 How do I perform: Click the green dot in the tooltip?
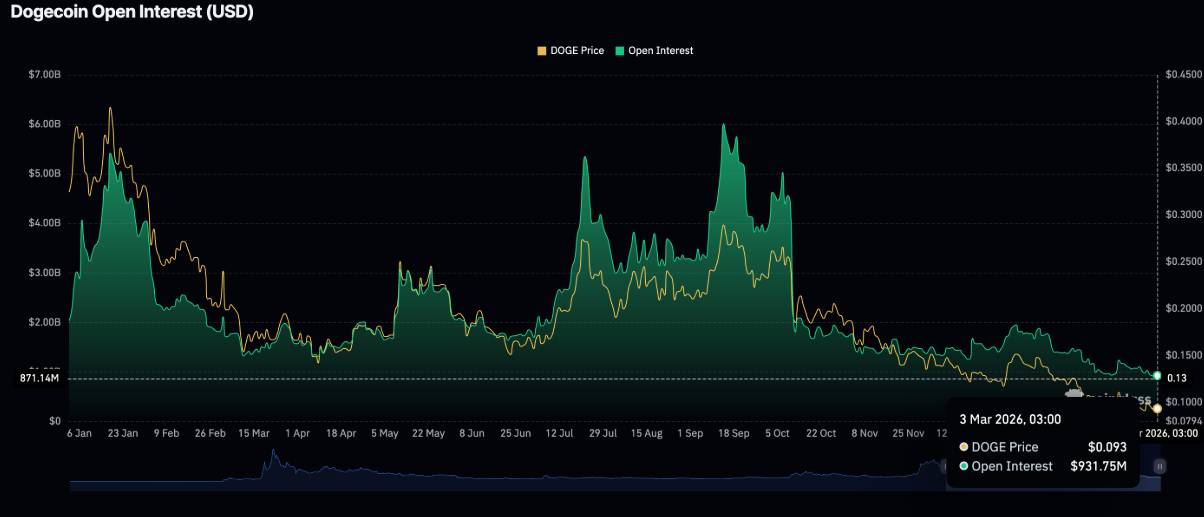coord(963,466)
